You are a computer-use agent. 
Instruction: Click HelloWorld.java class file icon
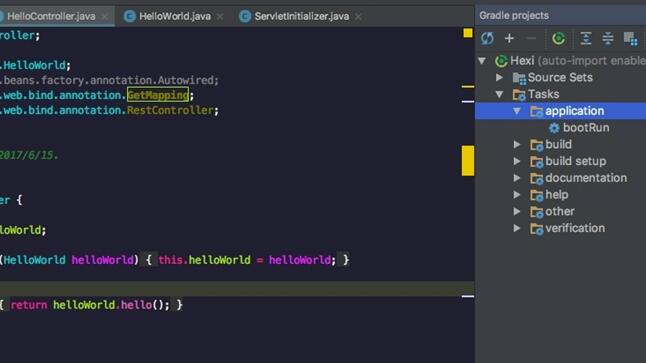[130, 16]
